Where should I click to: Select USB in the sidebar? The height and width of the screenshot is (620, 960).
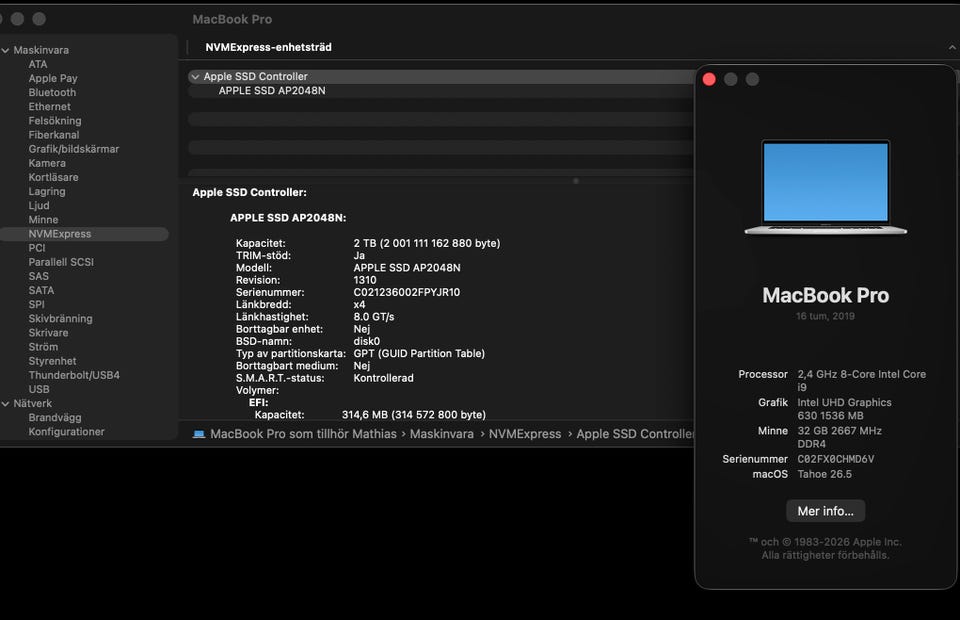39,389
